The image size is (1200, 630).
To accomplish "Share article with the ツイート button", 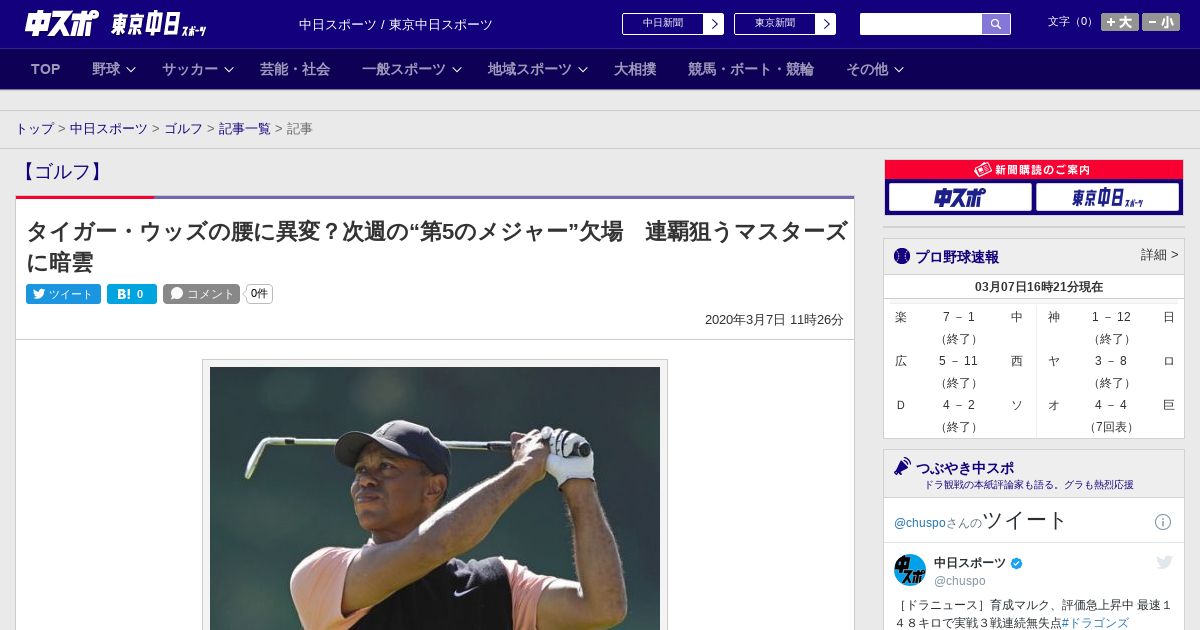I will click(x=63, y=294).
